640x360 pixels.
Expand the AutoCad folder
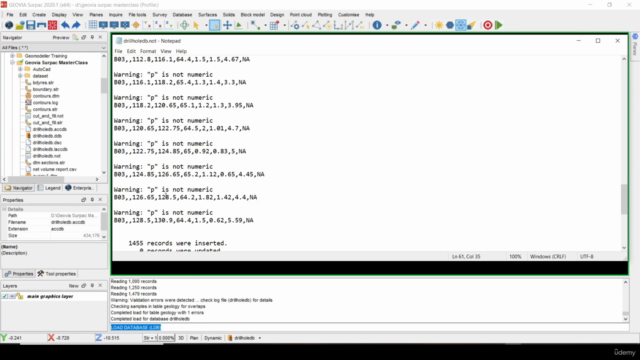click(20, 69)
